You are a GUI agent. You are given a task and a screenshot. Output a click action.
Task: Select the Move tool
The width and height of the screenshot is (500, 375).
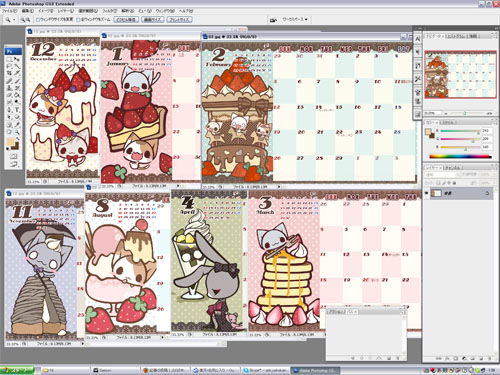pos(17,59)
